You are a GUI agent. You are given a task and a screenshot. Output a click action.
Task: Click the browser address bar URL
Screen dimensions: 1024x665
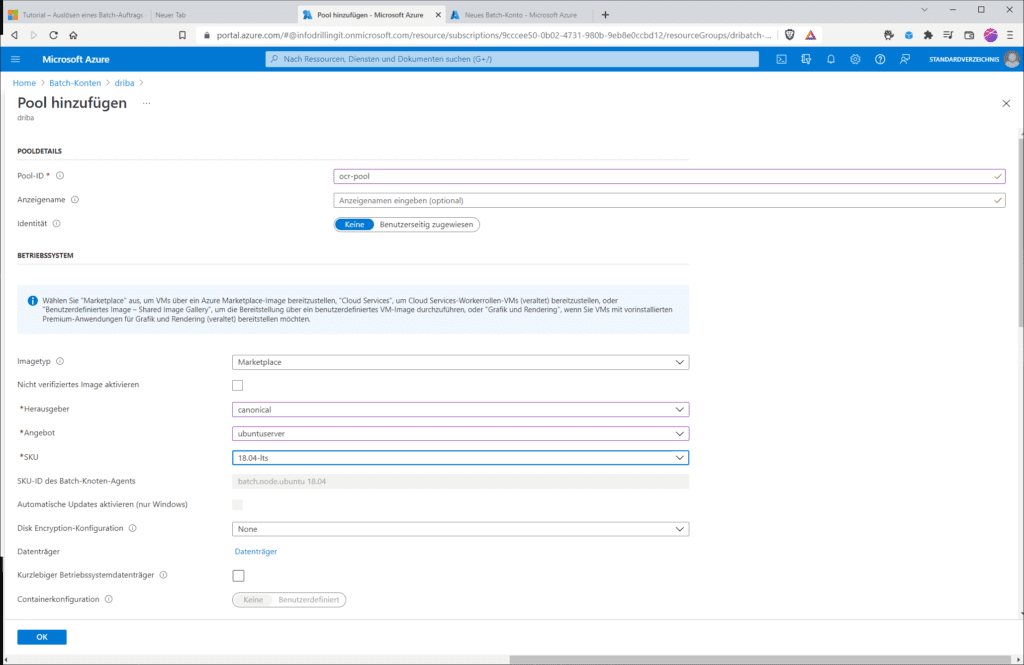(493, 35)
